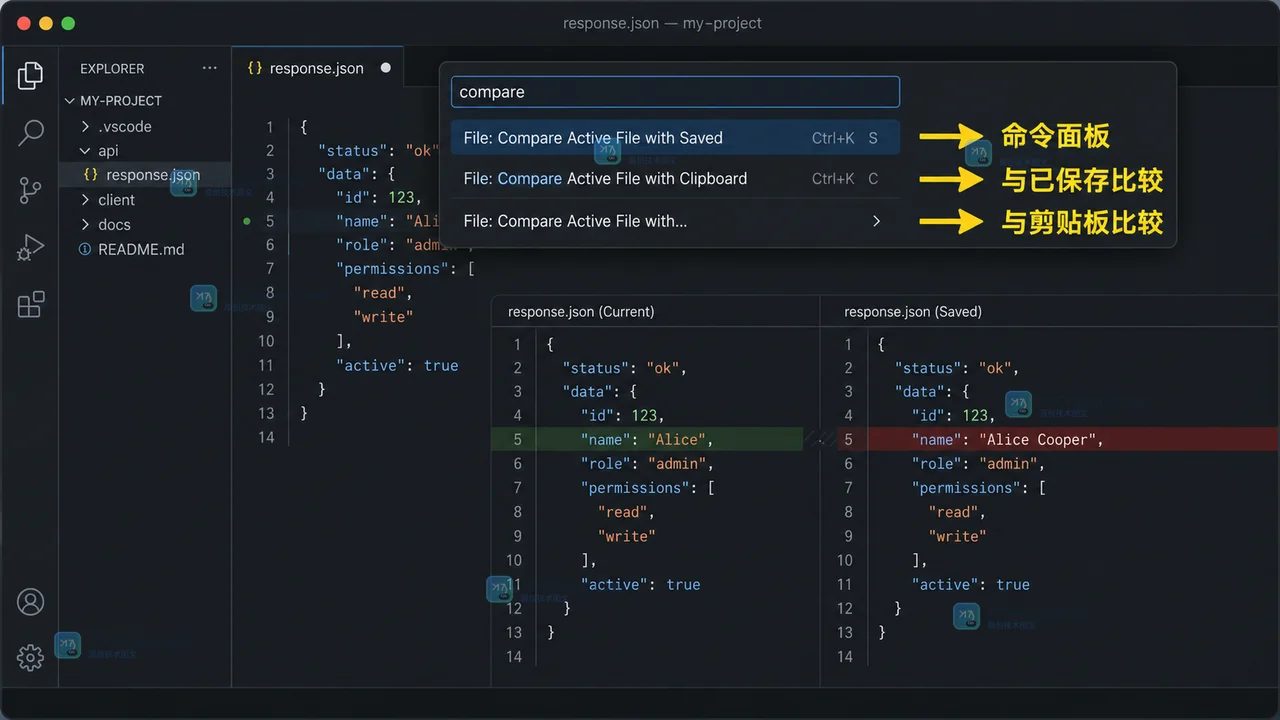
Task: Click Ctrl+K C shortcut label
Action: (x=845, y=179)
